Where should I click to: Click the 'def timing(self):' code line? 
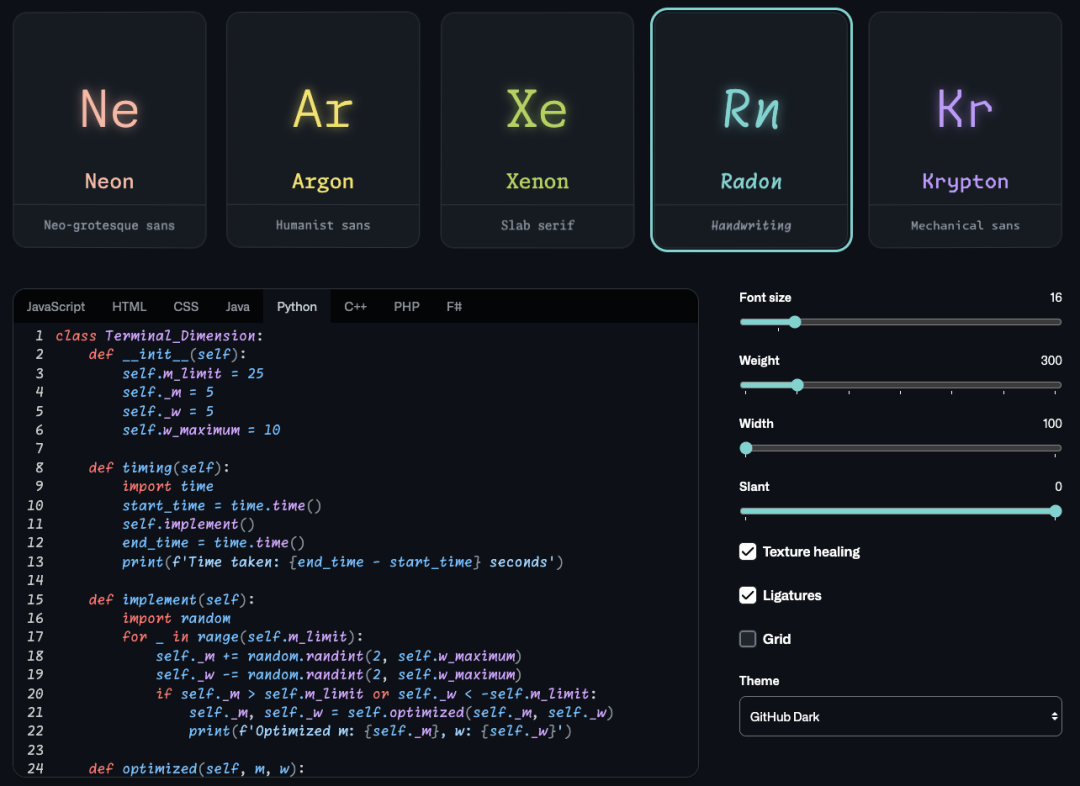point(159,468)
